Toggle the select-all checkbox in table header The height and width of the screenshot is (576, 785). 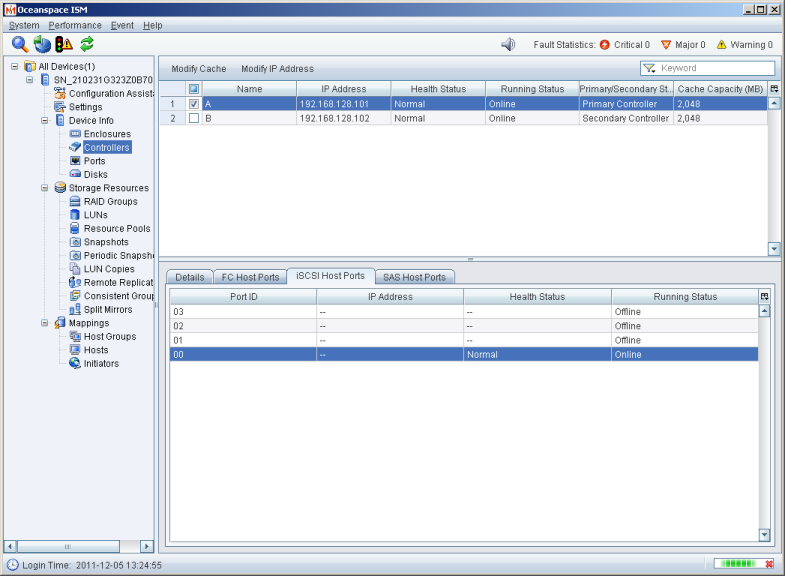pyautogui.click(x=194, y=89)
